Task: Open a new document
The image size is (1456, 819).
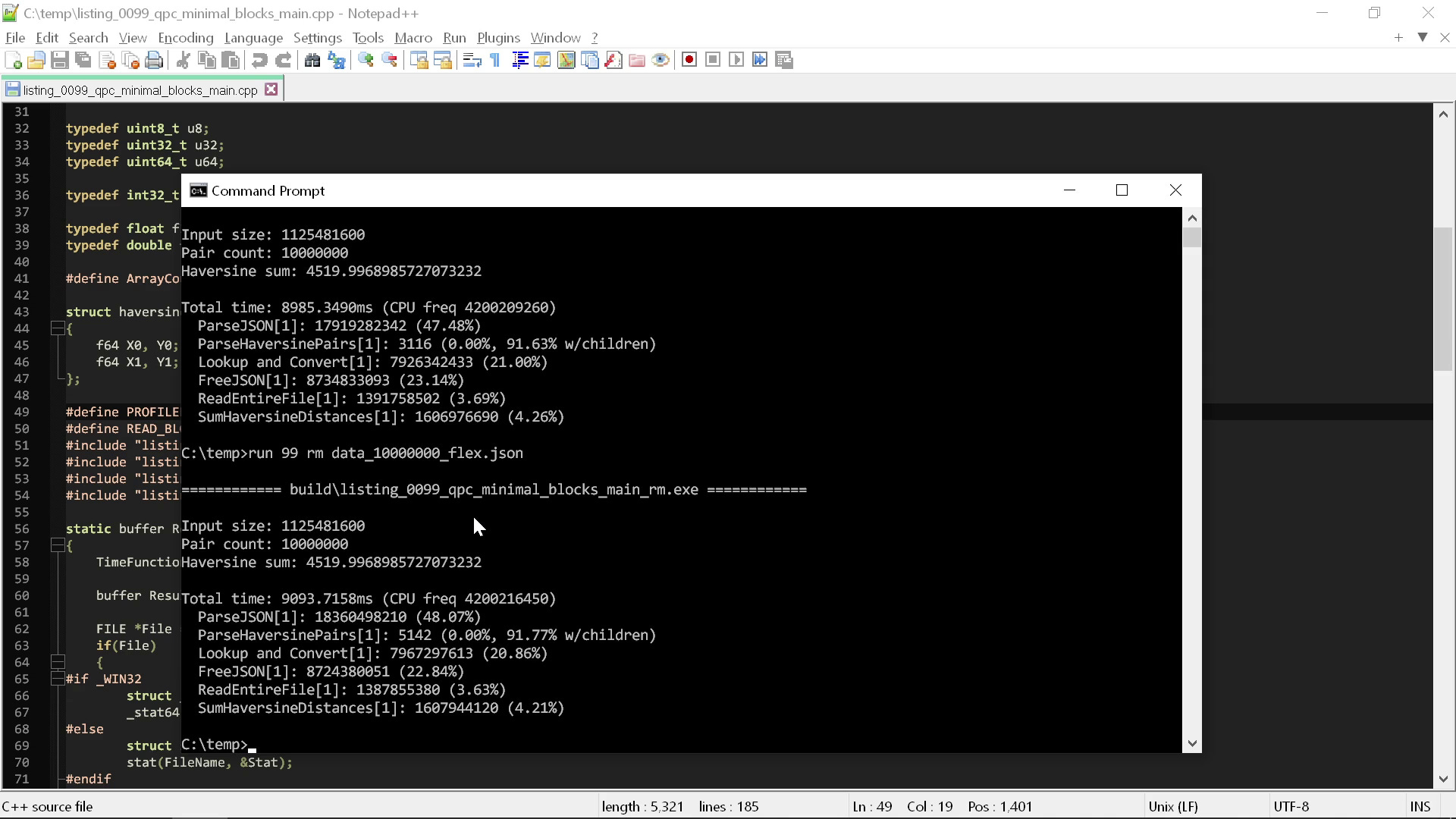Action: [12, 60]
